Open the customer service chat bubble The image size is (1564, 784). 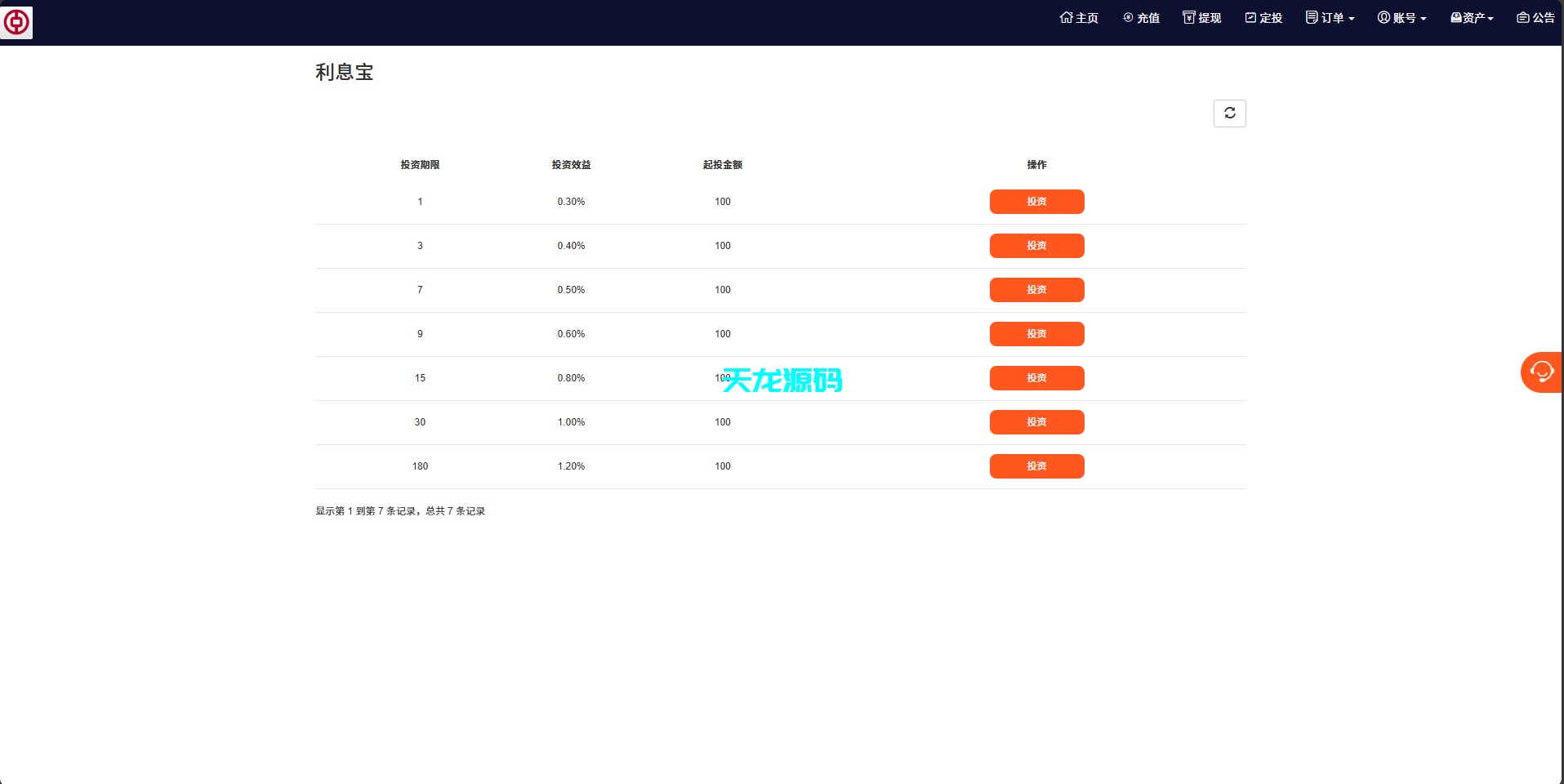click(x=1541, y=372)
